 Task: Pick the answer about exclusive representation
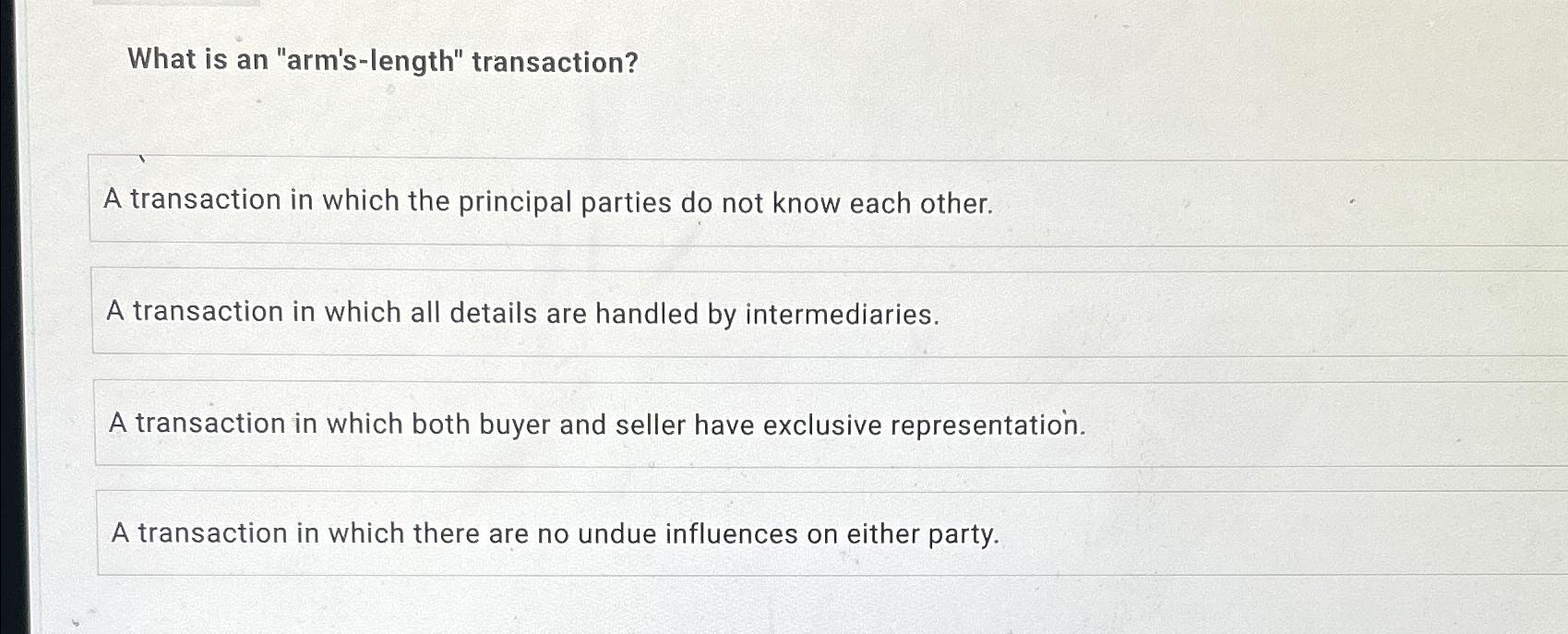coord(596,424)
